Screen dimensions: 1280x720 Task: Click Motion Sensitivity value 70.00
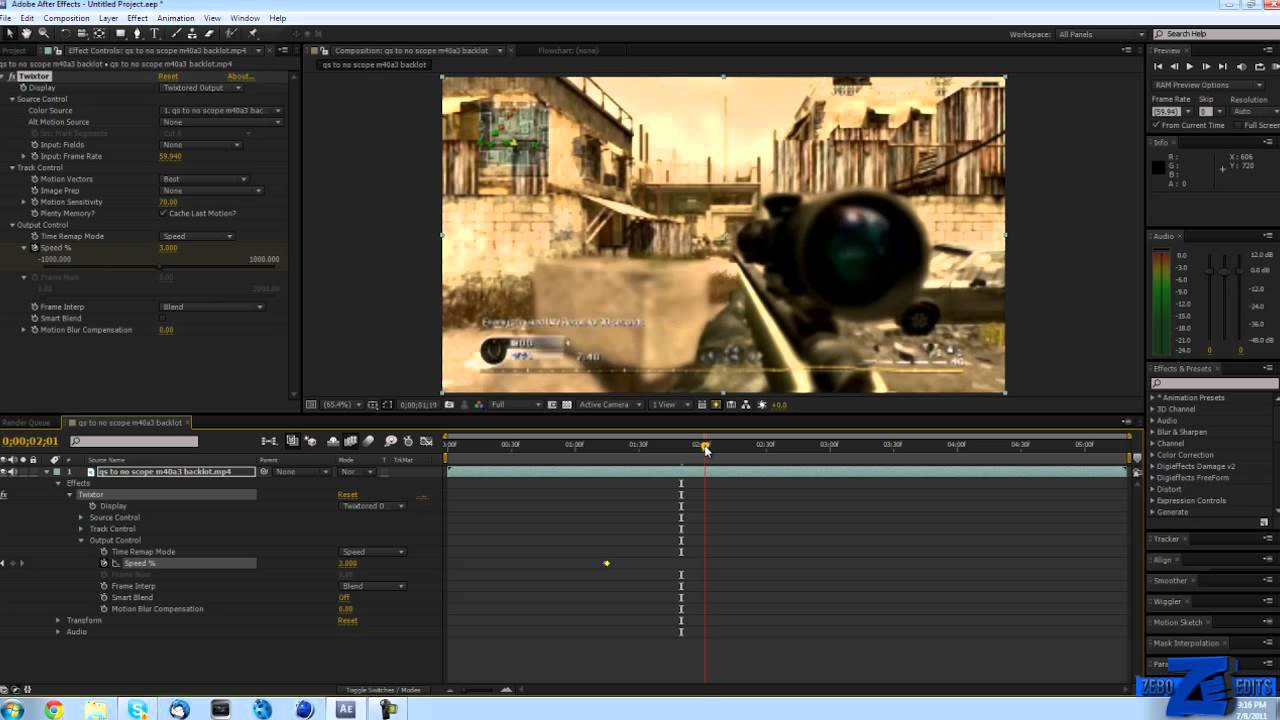point(168,202)
